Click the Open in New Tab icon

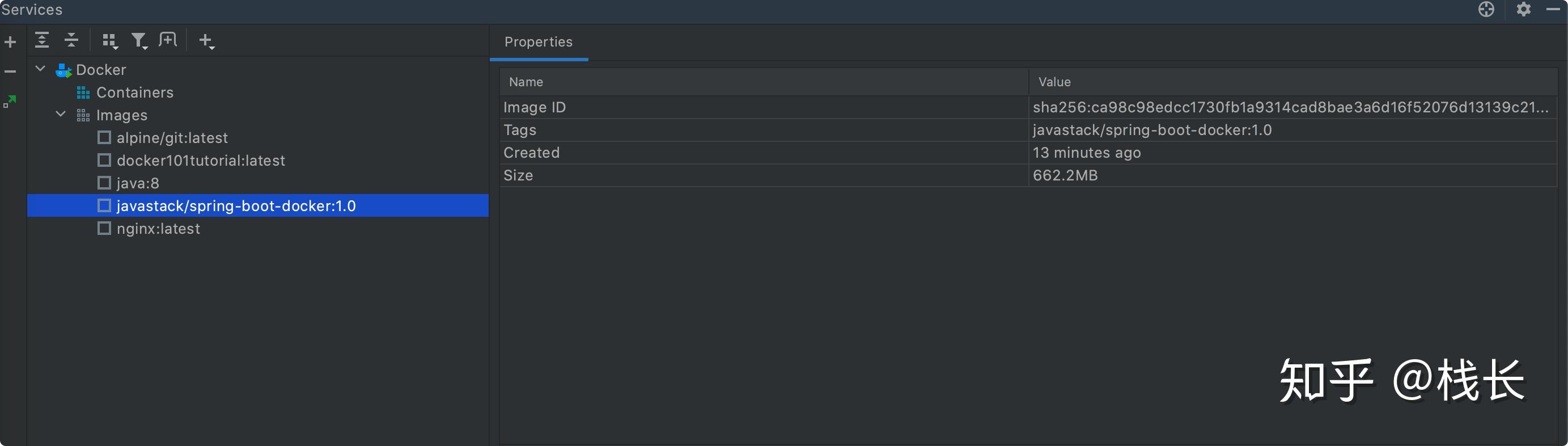[167, 40]
